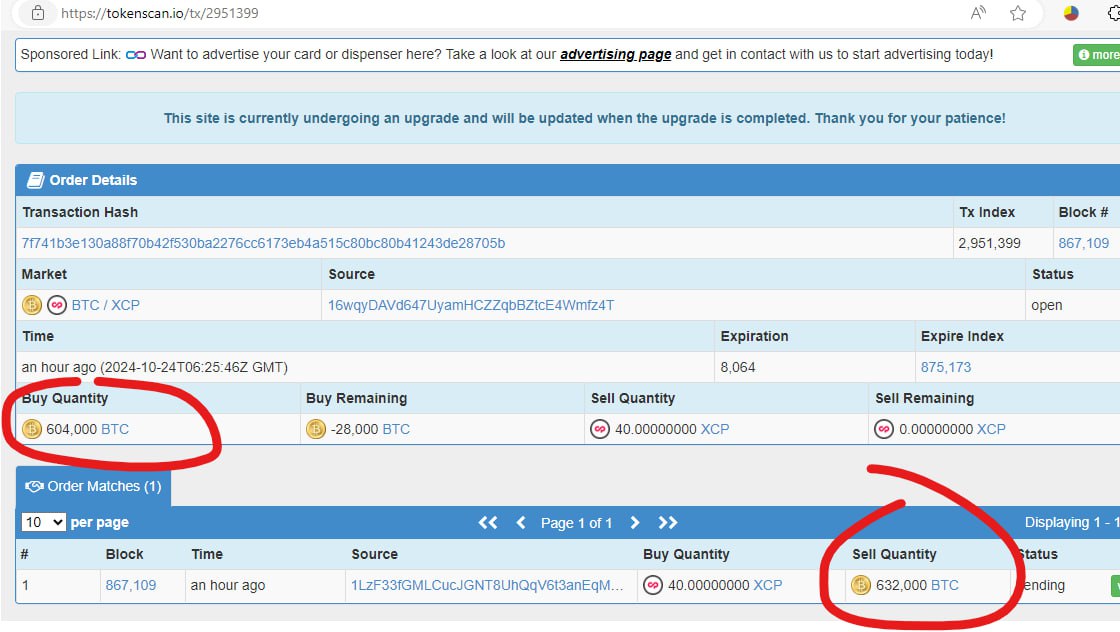The image size is (1120, 632).
Task: Open expire index 875,173 link
Action: (946, 367)
